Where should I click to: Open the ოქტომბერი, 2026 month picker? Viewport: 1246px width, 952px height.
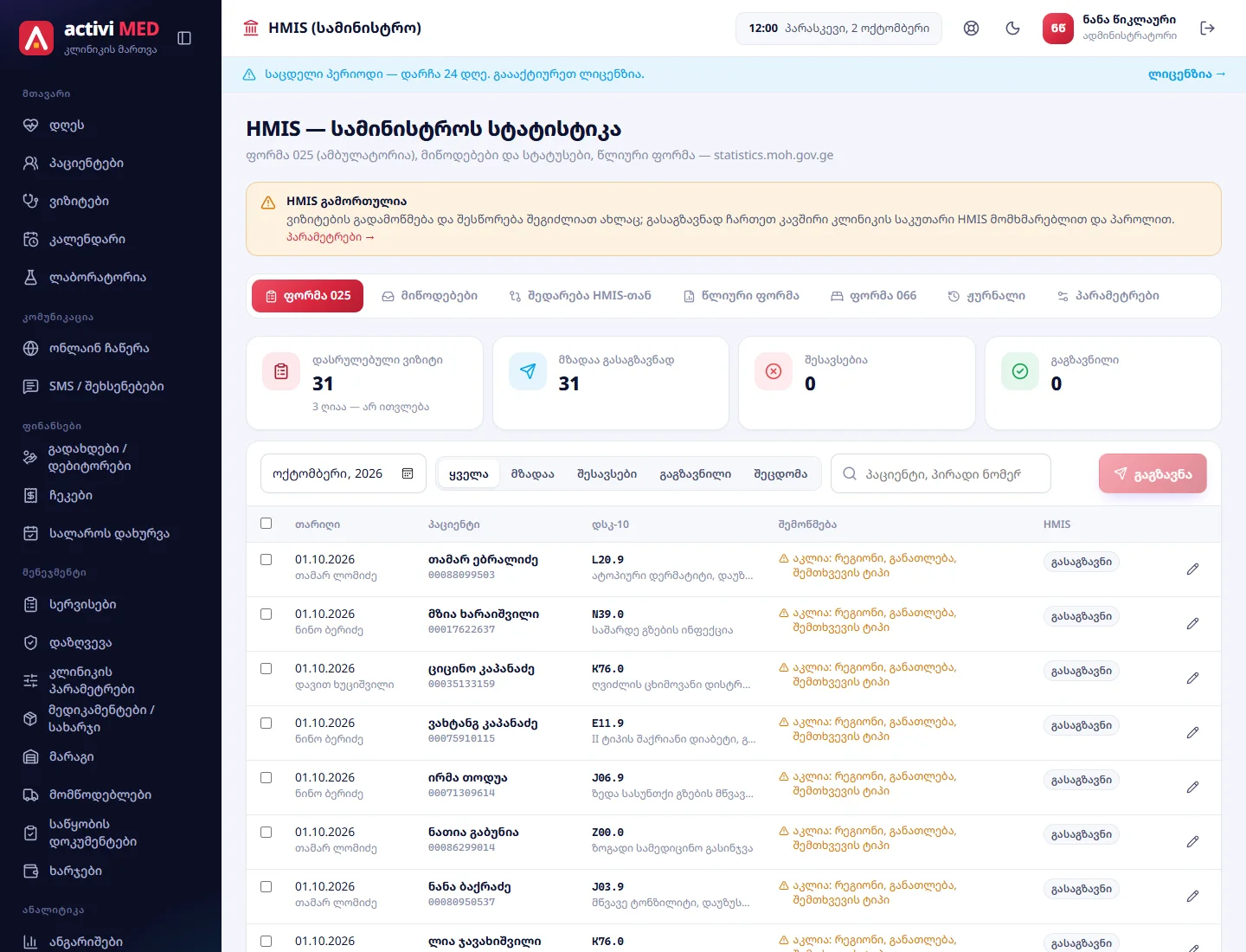coord(344,473)
